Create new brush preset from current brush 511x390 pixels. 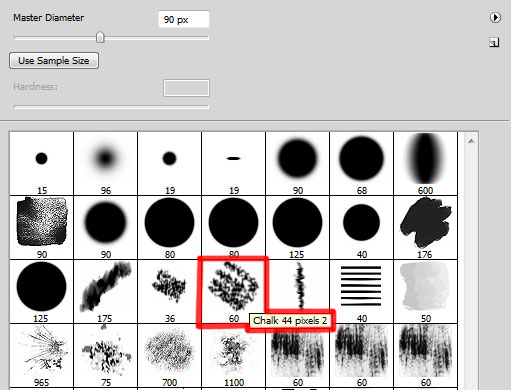click(494, 42)
